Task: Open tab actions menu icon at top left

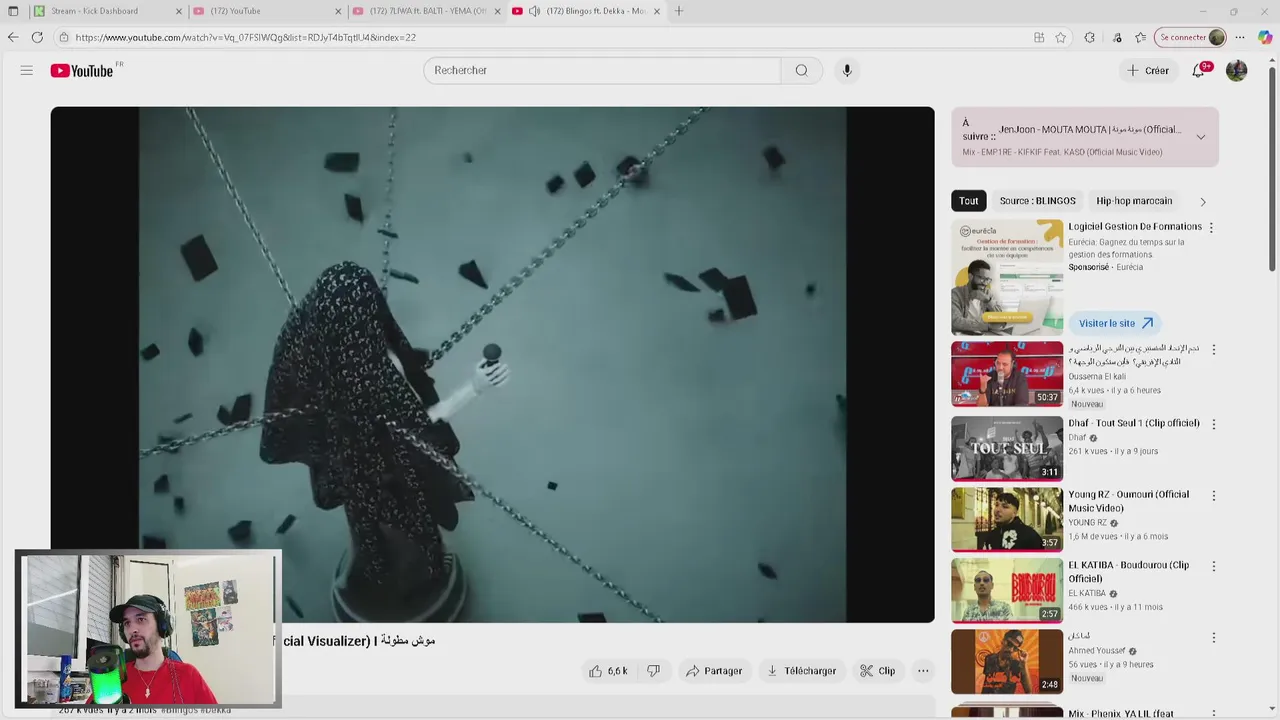Action: [13, 11]
